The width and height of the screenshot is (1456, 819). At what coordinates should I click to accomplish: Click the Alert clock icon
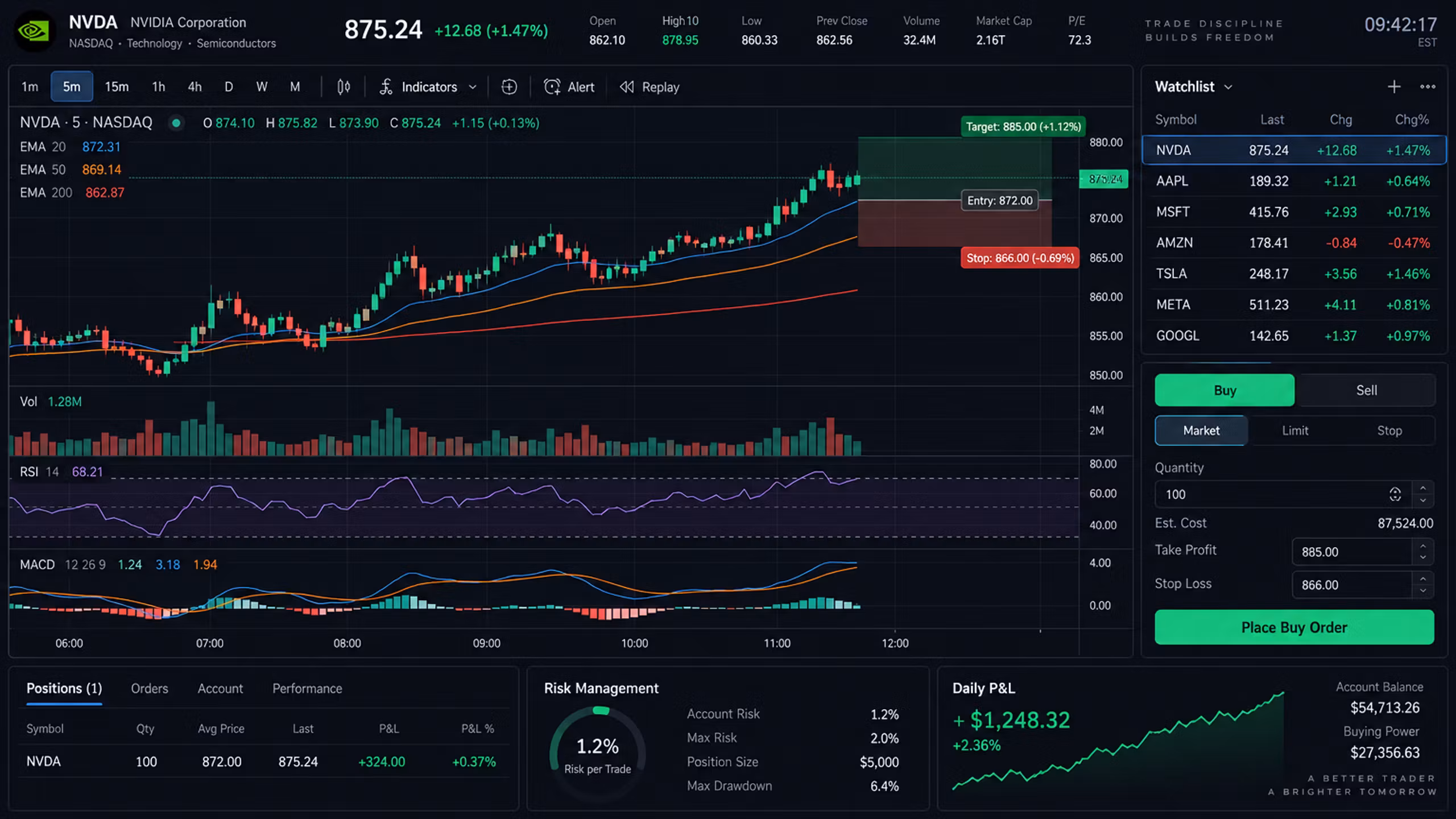(x=552, y=87)
